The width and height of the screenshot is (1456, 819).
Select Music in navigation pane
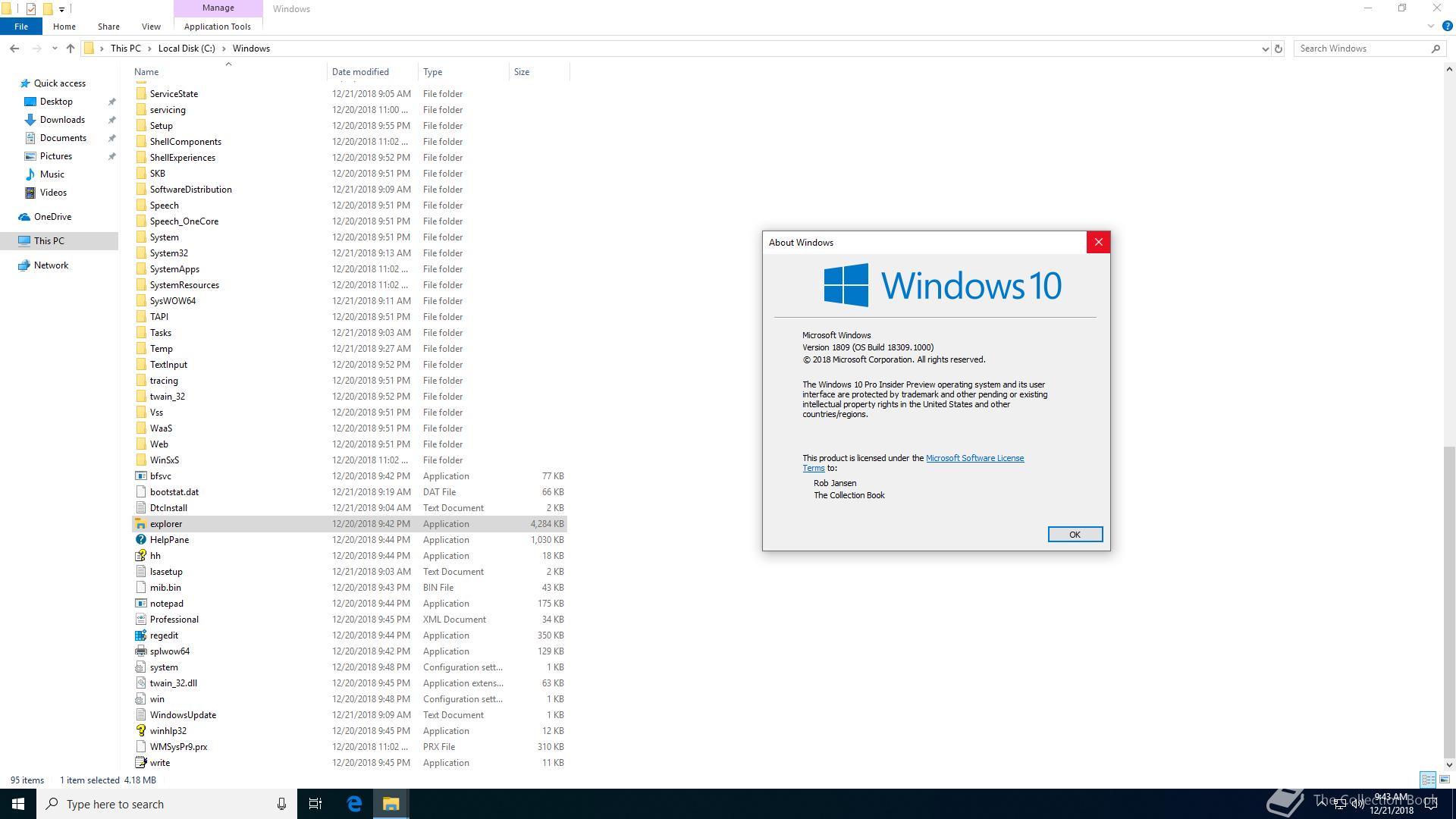point(52,174)
